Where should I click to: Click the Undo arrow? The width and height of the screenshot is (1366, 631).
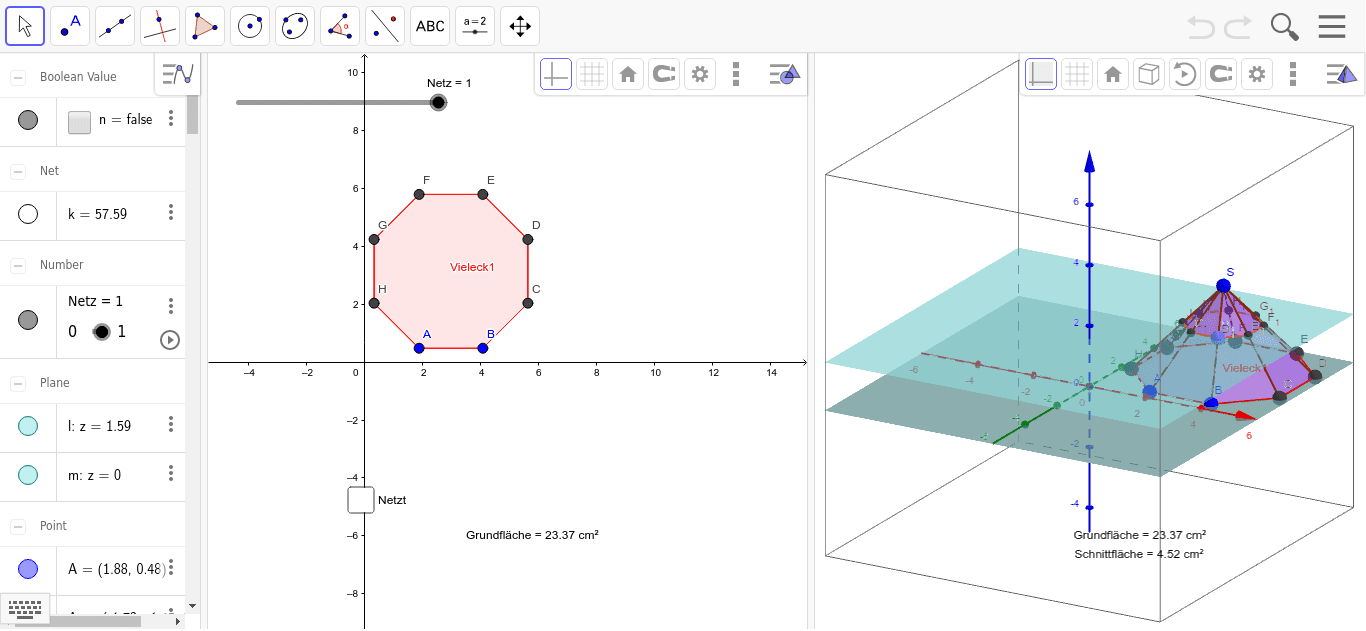pyautogui.click(x=1201, y=27)
